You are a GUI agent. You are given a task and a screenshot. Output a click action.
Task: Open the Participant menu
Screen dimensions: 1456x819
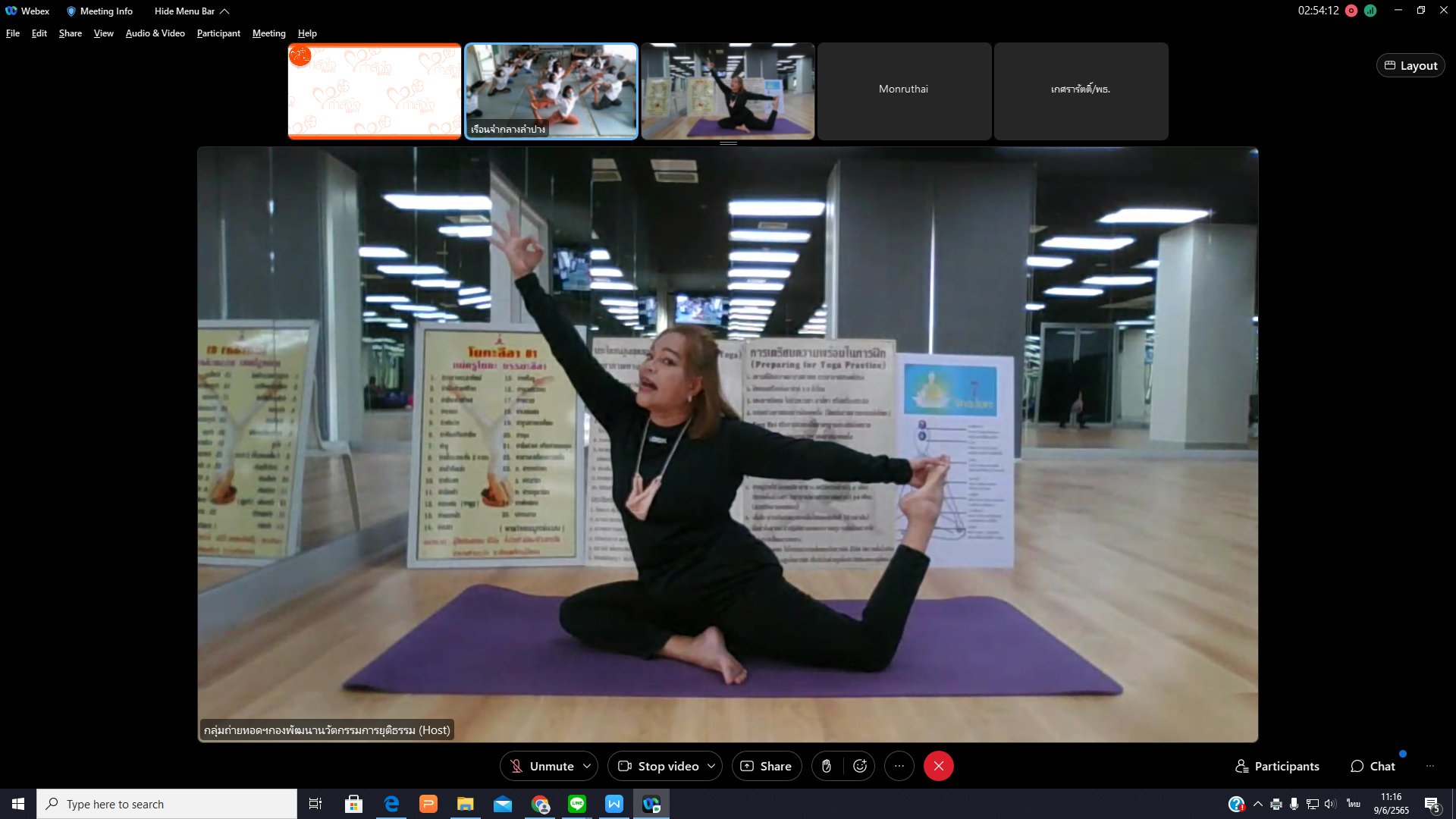click(218, 33)
